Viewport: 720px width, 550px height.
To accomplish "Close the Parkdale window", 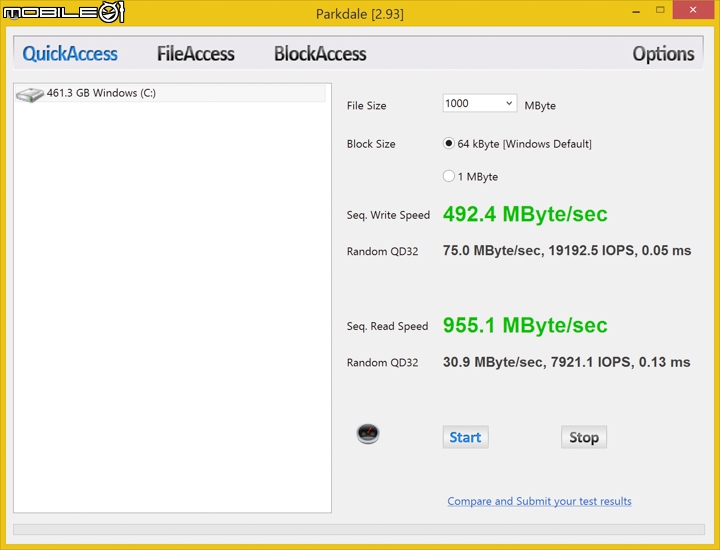I will [693, 10].
